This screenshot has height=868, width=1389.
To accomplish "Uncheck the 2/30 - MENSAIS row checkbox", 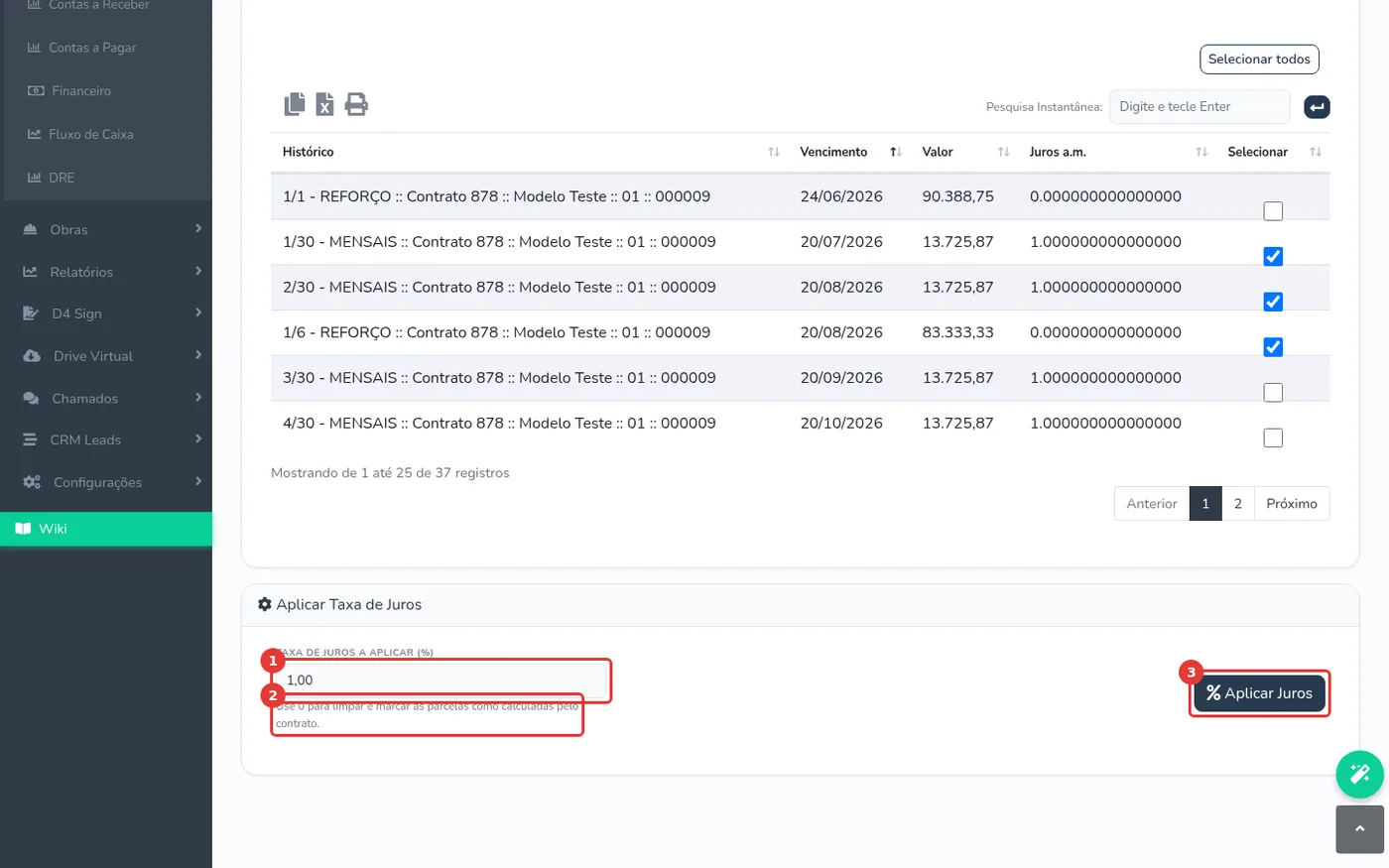I will 1273,302.
